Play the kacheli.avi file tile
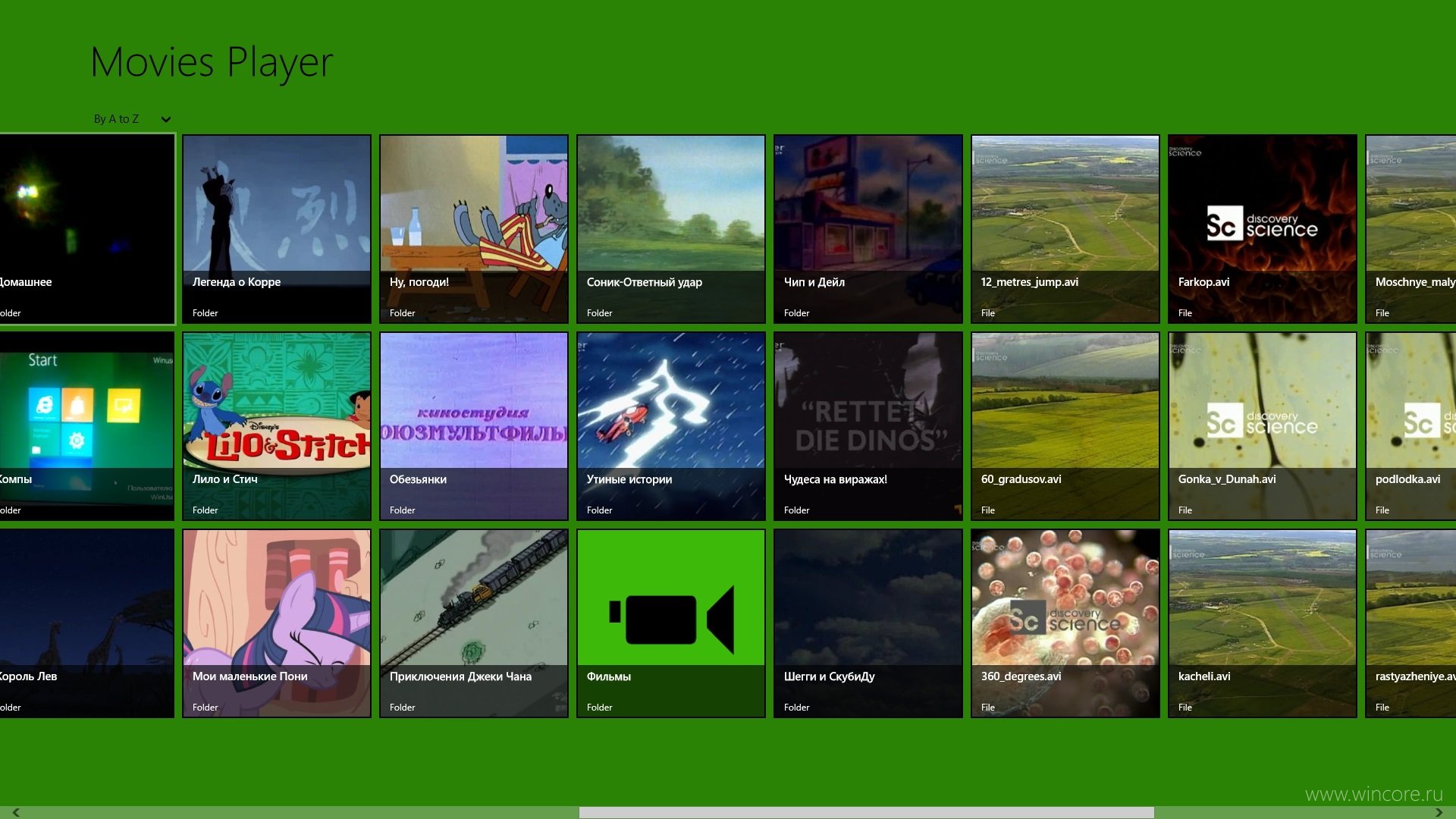 [x=1263, y=623]
